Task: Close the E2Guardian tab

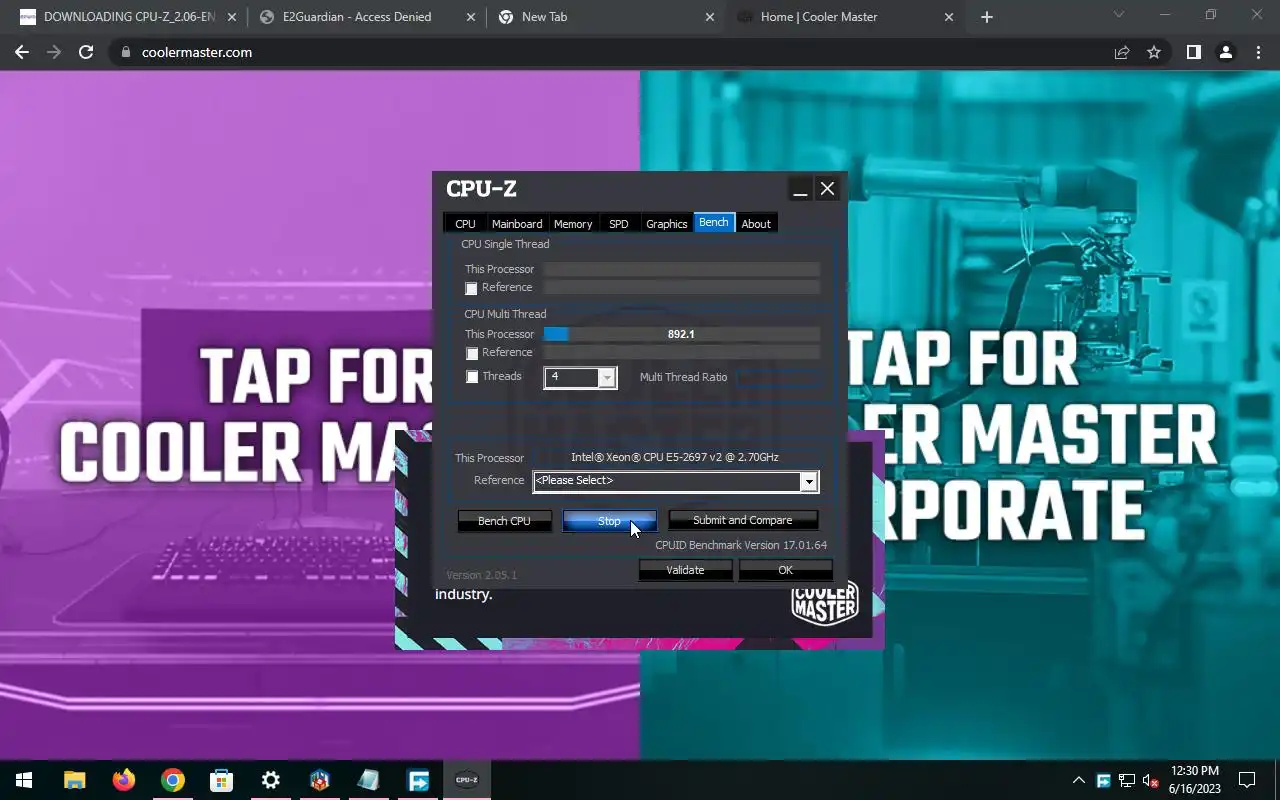Action: coord(471,17)
